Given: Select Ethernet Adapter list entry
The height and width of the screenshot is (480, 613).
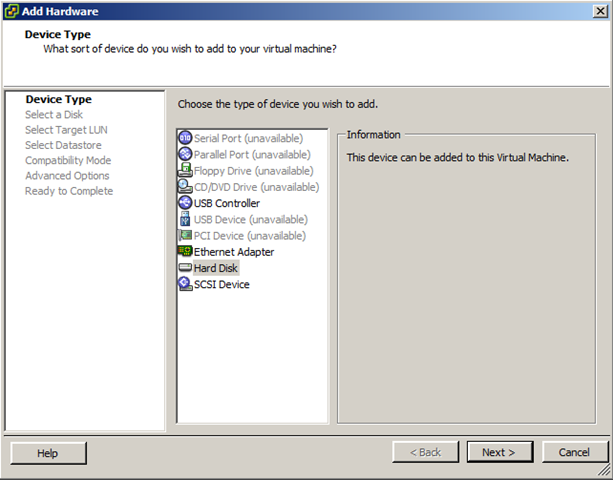Looking at the screenshot, I should tap(234, 252).
